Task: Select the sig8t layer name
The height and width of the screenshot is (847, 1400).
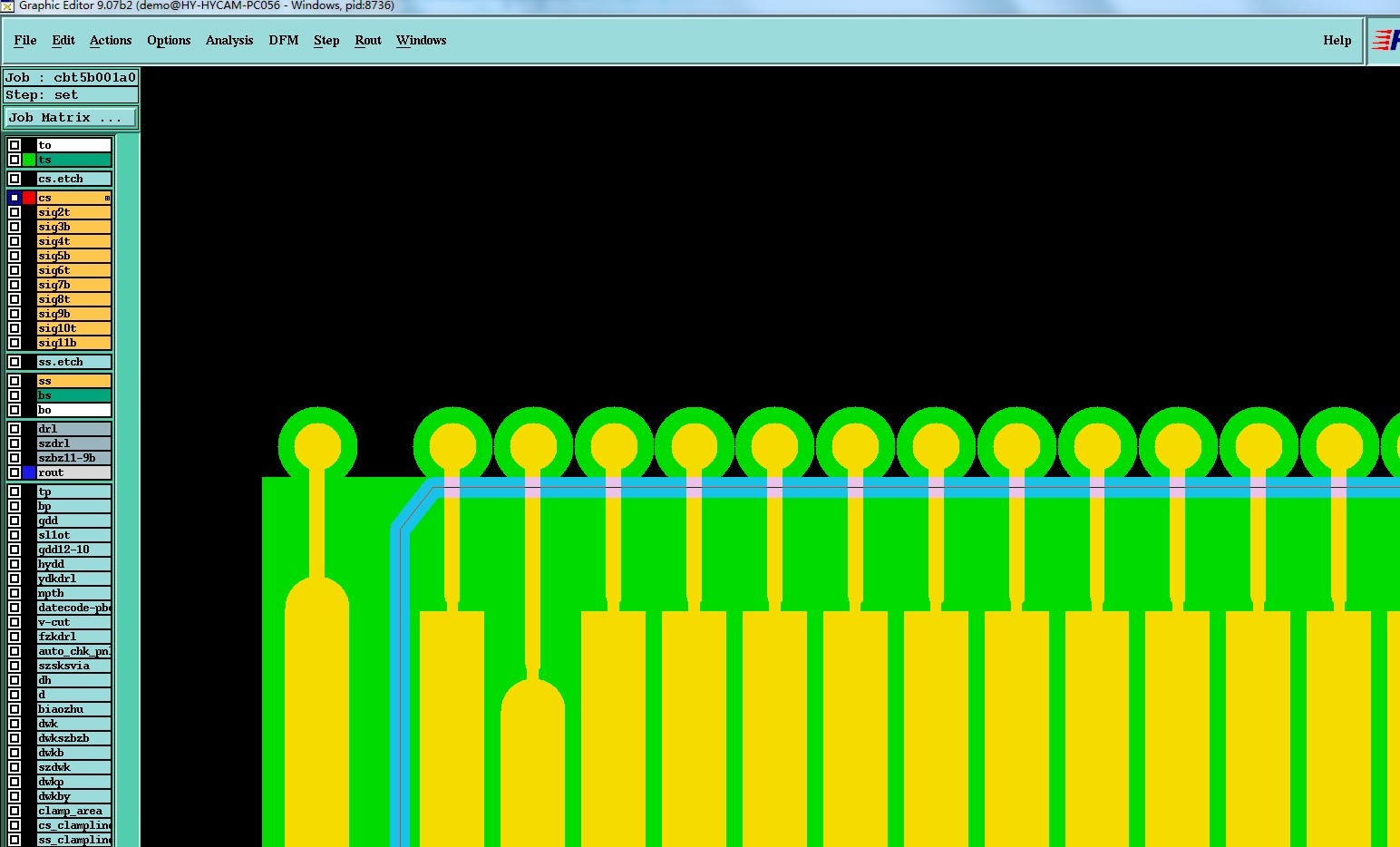Action: [x=74, y=299]
